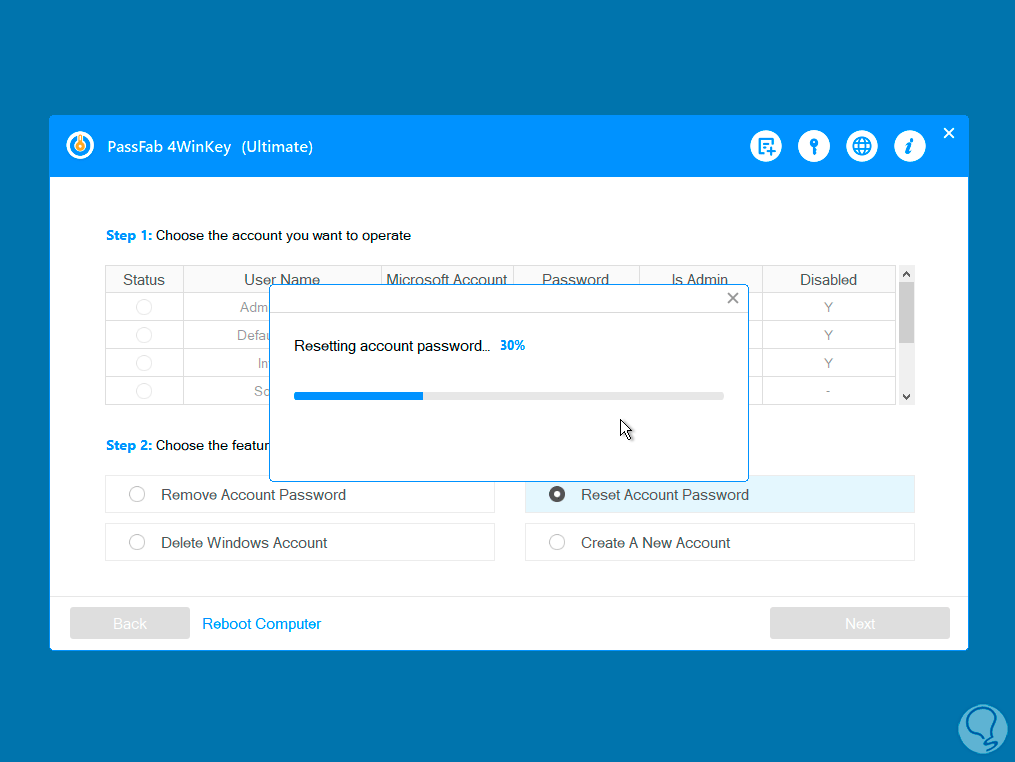
Task: Click the Step 2 label text
Action: pyautogui.click(x=129, y=445)
